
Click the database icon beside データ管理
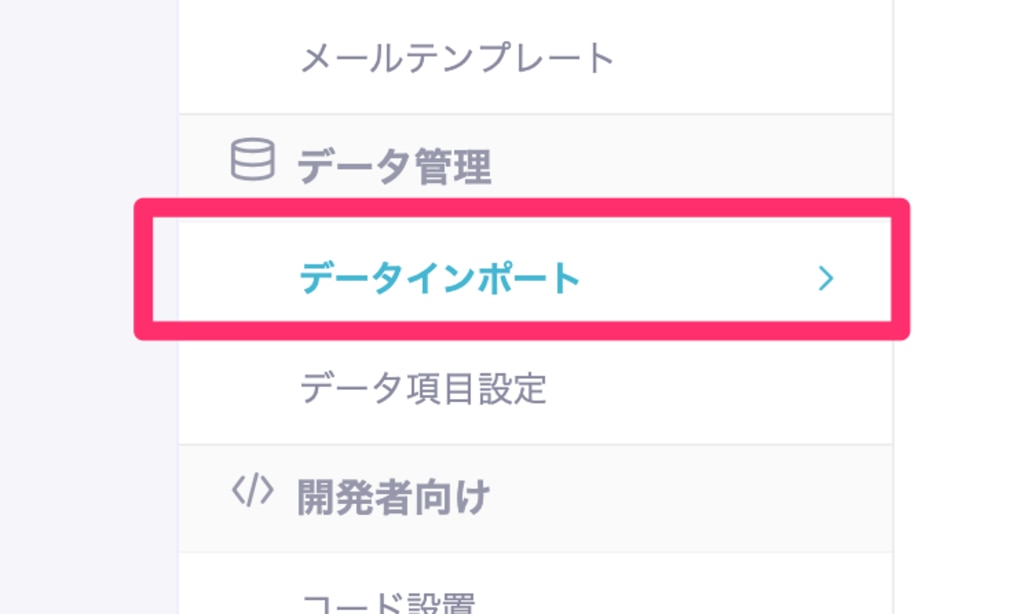coord(252,159)
